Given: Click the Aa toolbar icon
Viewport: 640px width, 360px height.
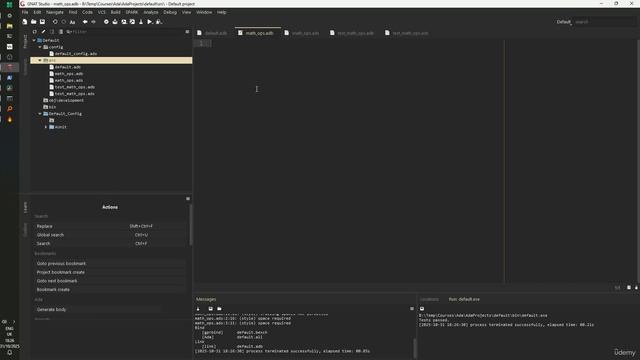Looking at the screenshot, I should 72,22.
